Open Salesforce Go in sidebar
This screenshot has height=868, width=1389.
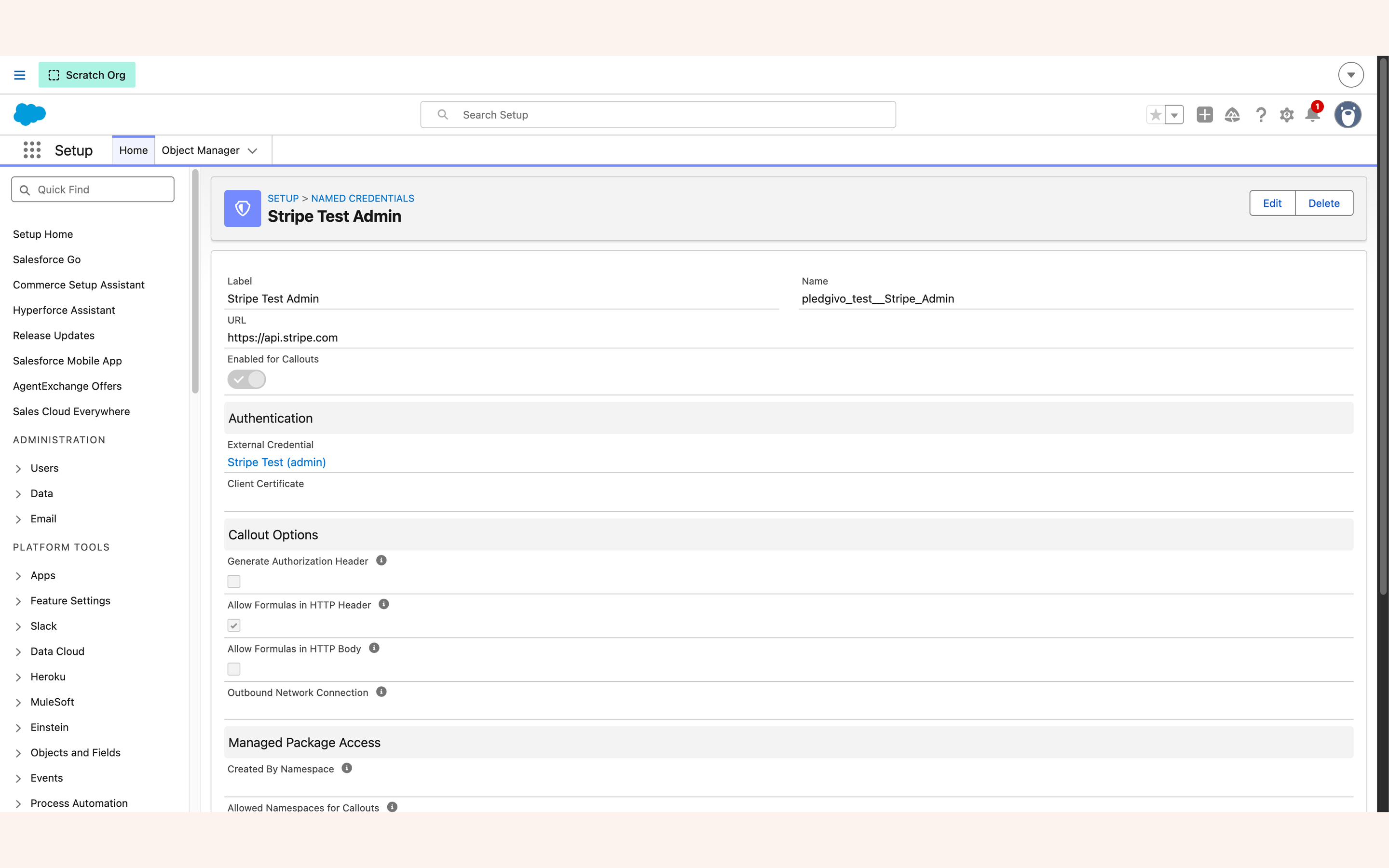click(47, 259)
